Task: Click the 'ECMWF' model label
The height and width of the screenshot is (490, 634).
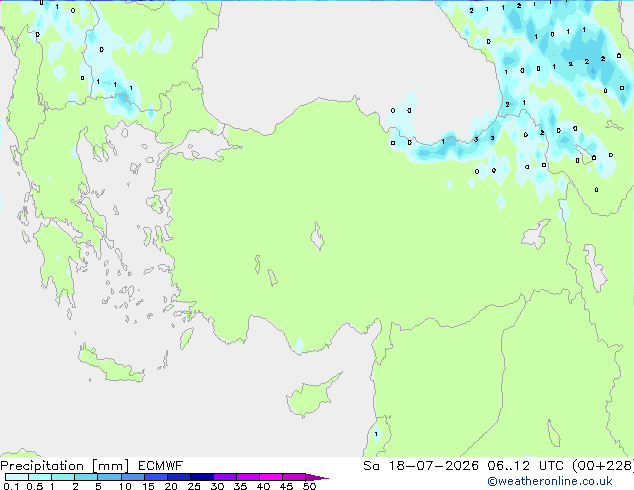Action: tap(161, 466)
